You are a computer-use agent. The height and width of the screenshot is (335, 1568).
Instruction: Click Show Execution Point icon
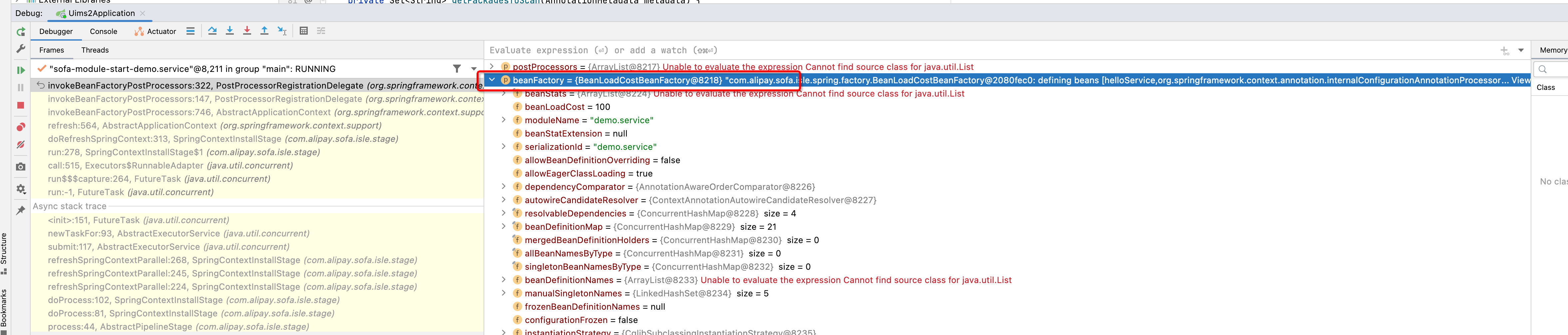click(x=191, y=31)
